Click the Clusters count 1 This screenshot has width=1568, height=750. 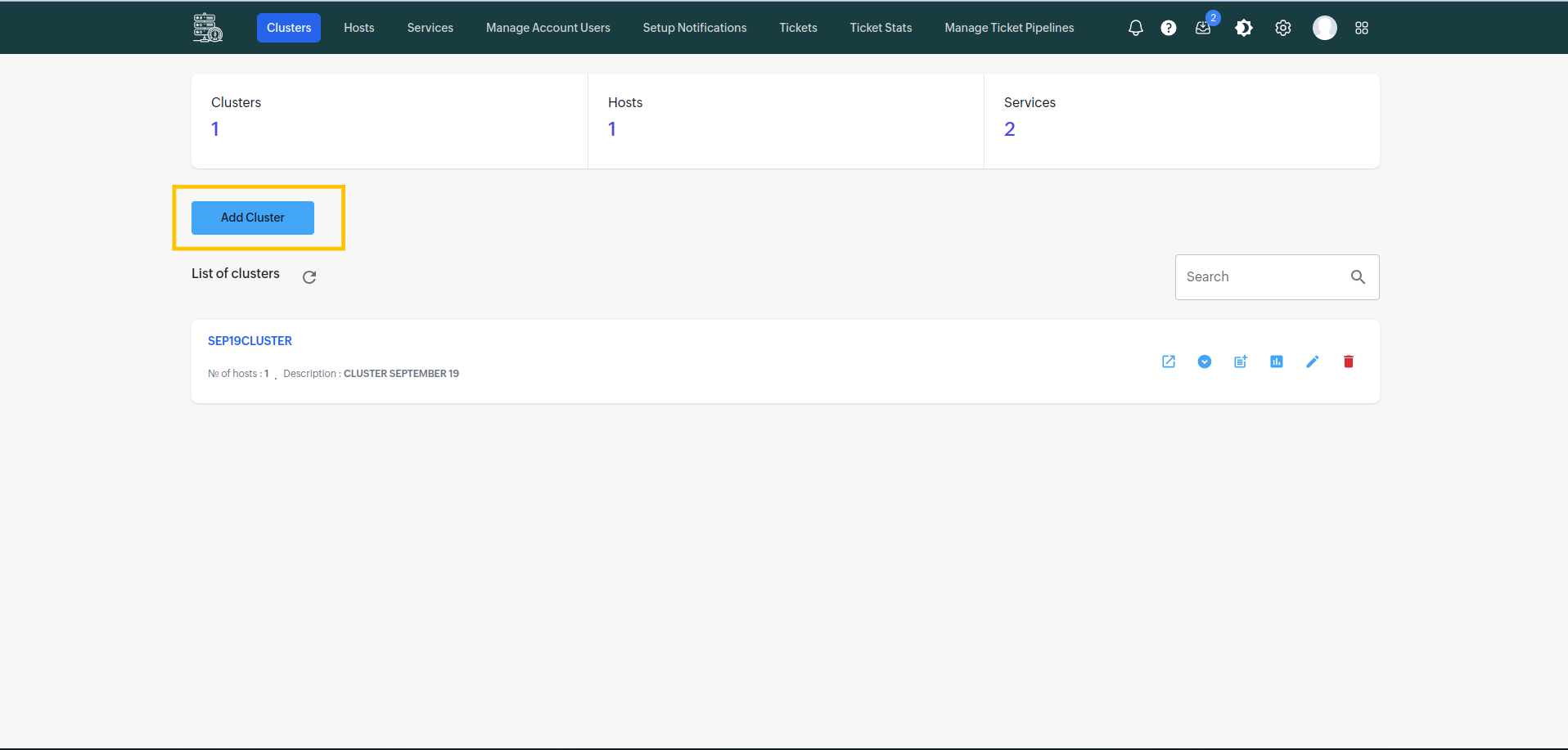[x=215, y=129]
